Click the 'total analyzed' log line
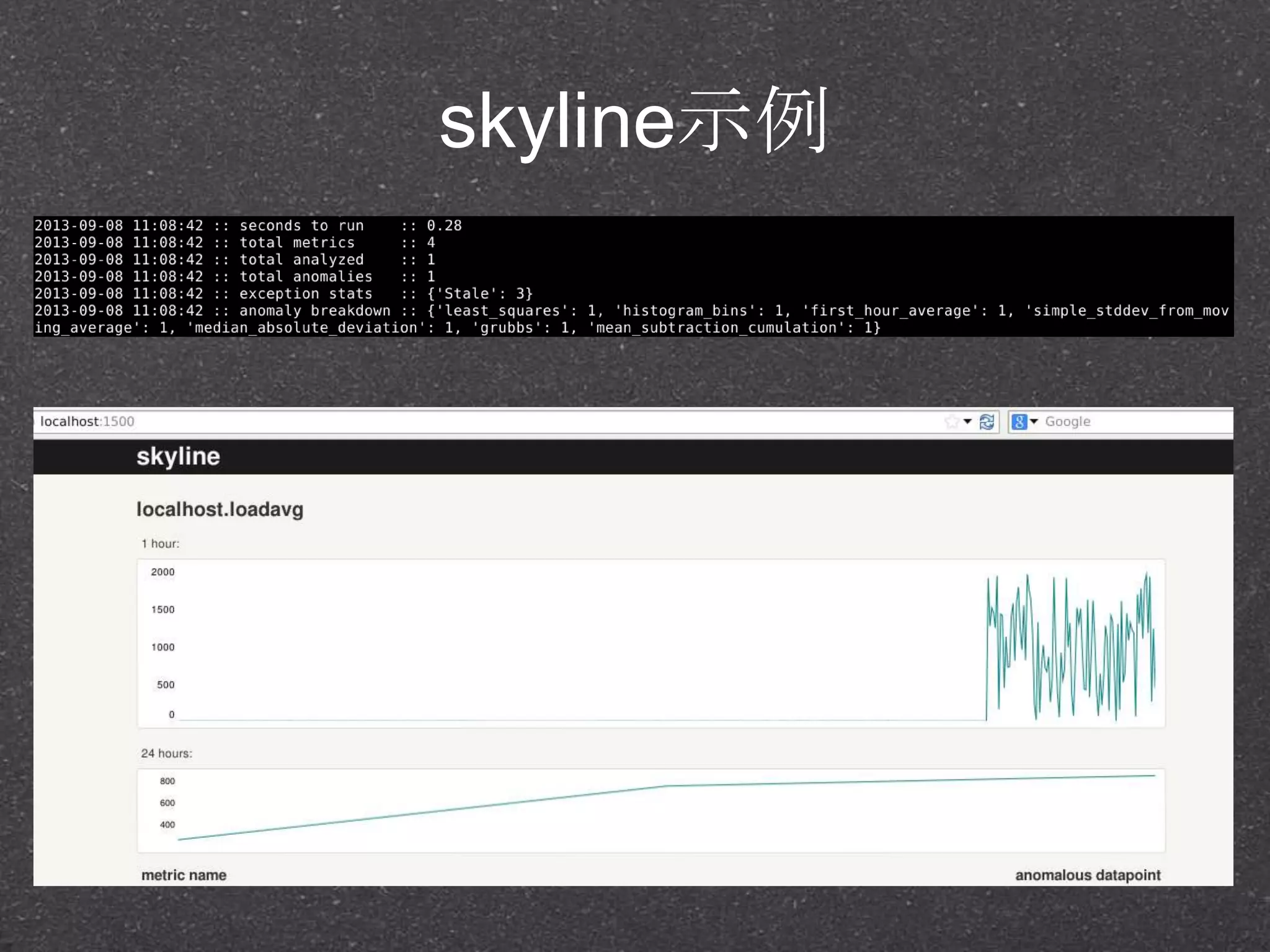Viewport: 1270px width, 952px height. (234, 260)
